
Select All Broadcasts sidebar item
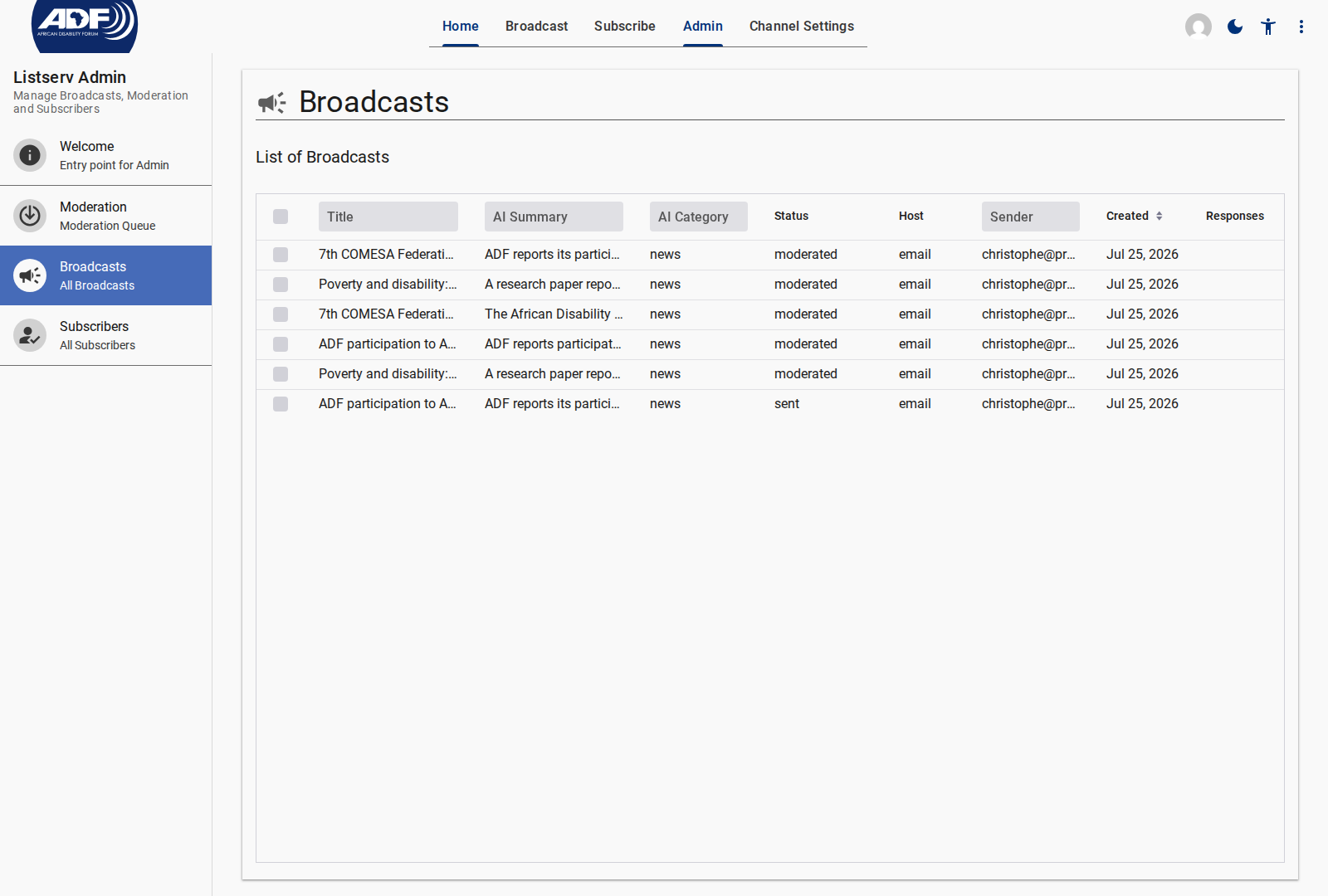pyautogui.click(x=105, y=275)
